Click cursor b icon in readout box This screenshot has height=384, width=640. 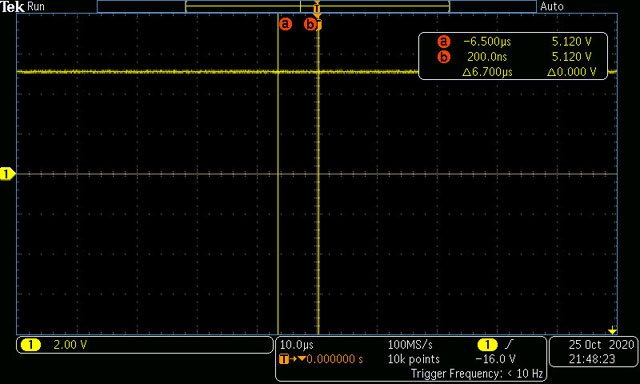444,57
